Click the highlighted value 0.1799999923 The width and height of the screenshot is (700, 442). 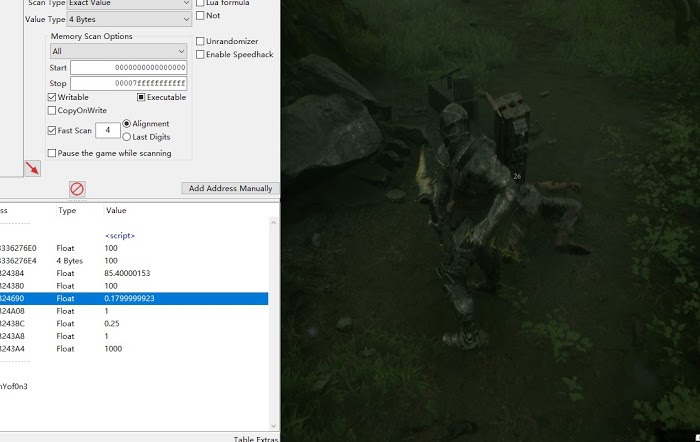[x=129, y=298]
